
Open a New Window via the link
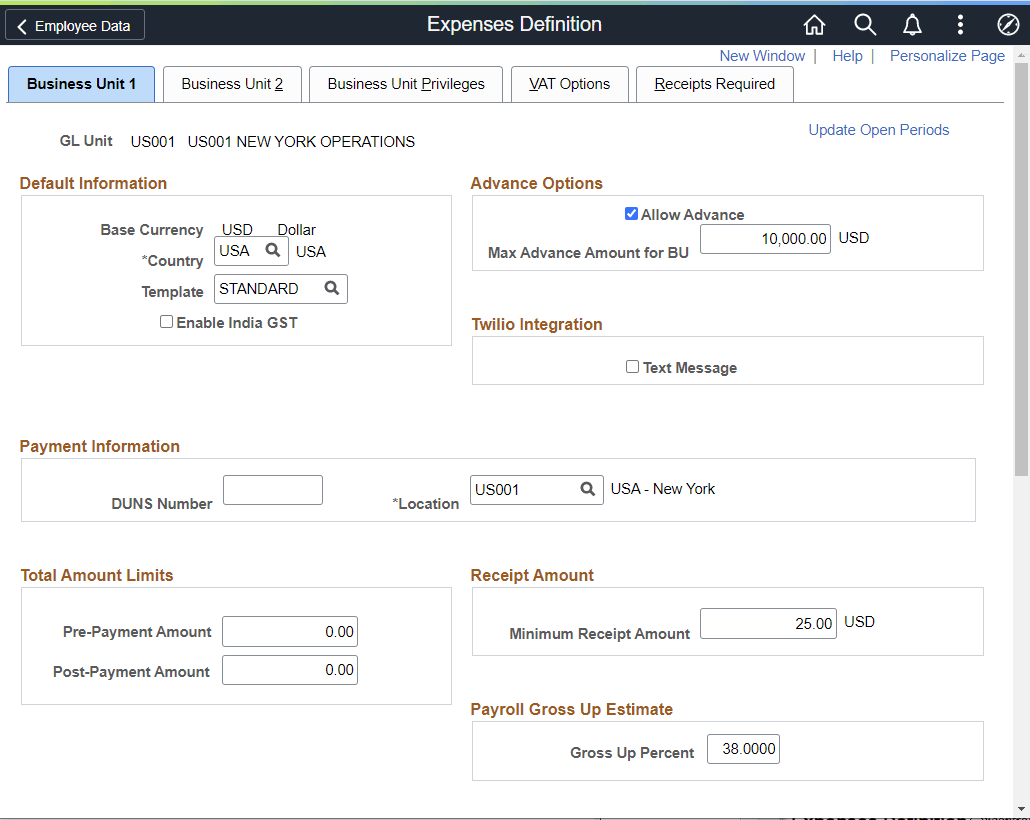tap(762, 56)
